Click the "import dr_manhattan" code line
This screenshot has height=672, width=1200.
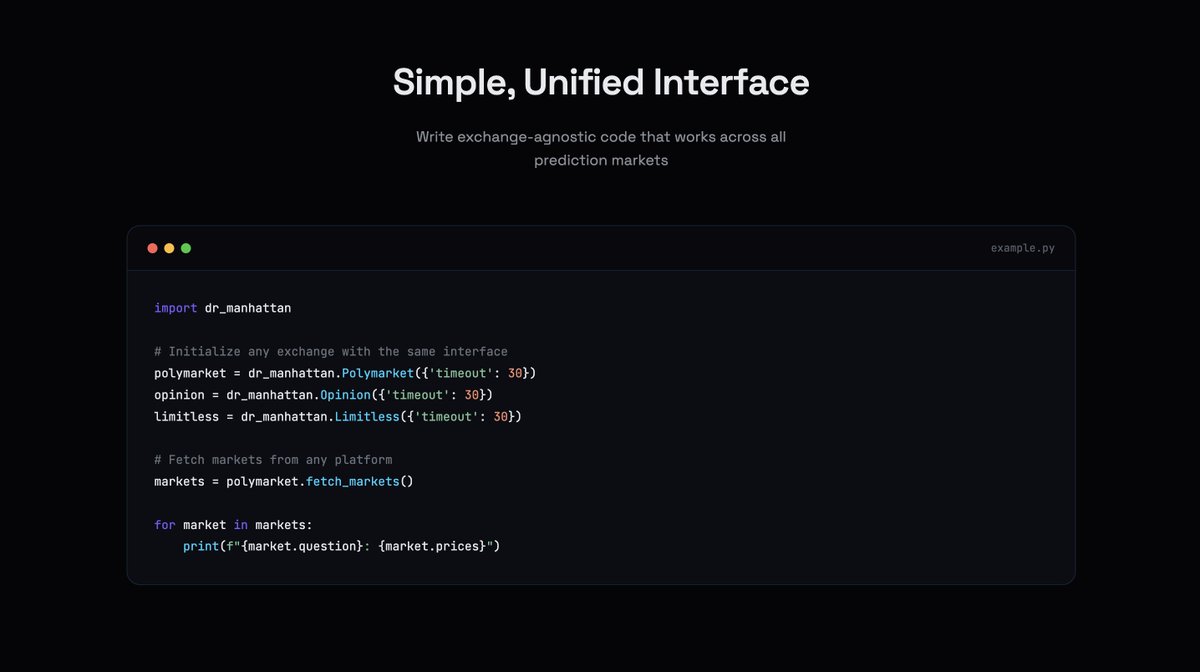[x=223, y=308]
